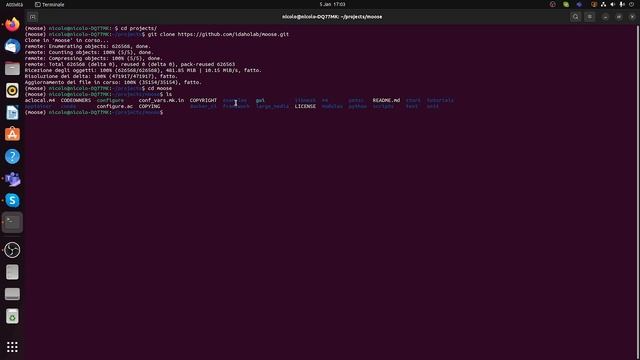Click configure.ac in ls output
Screen dimensions: 640x360
115,106
